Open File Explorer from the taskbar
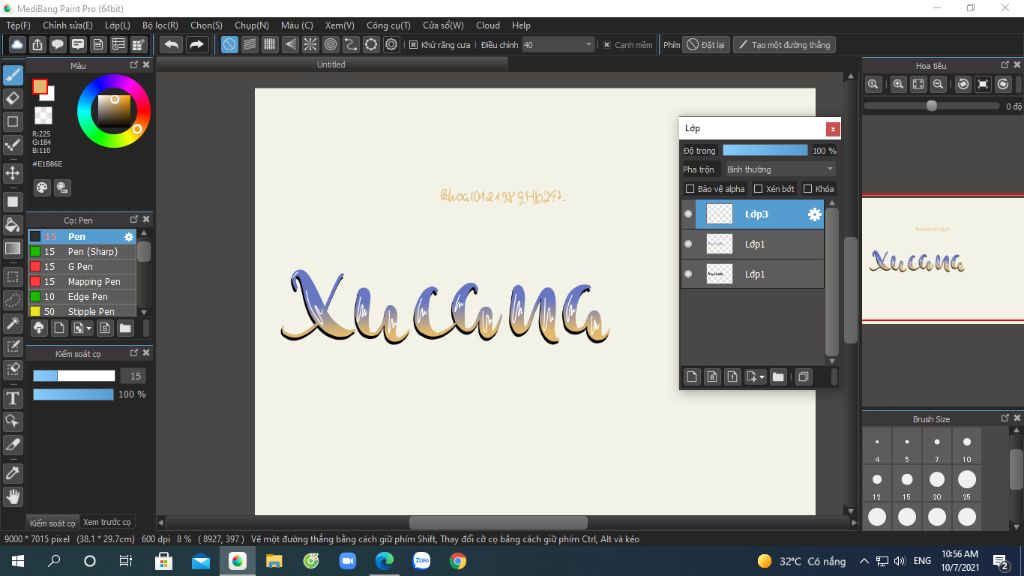This screenshot has height=576, width=1024. pyautogui.click(x=274, y=561)
